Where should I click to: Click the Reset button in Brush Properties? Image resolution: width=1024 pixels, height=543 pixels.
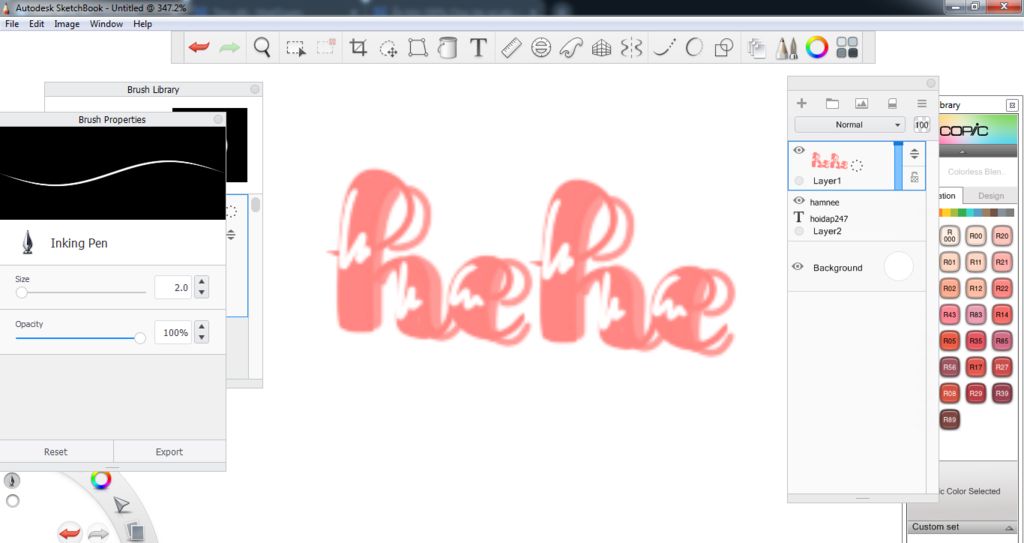[x=56, y=452]
